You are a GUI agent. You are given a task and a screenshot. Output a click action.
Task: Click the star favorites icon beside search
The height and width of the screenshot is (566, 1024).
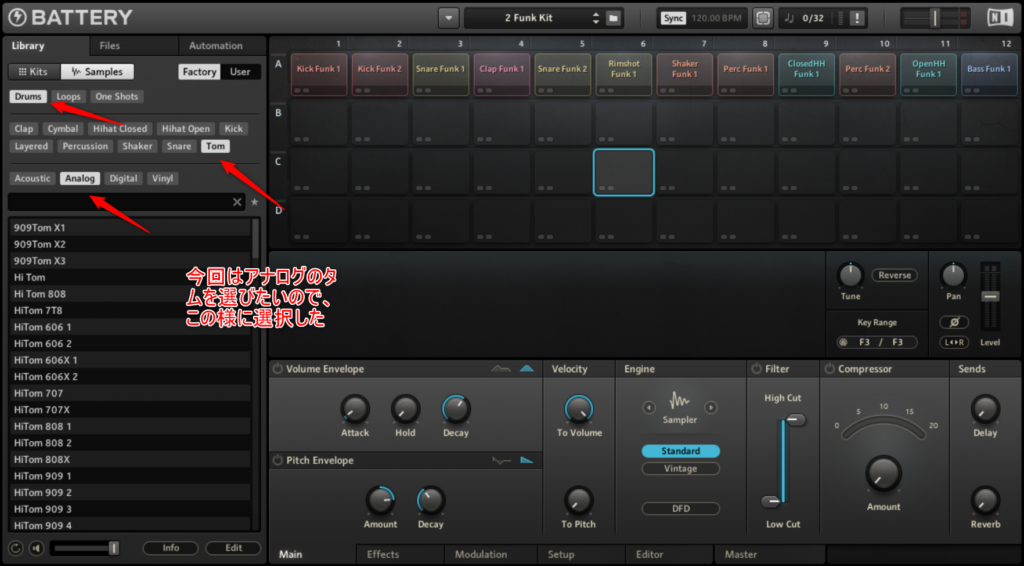pos(254,202)
